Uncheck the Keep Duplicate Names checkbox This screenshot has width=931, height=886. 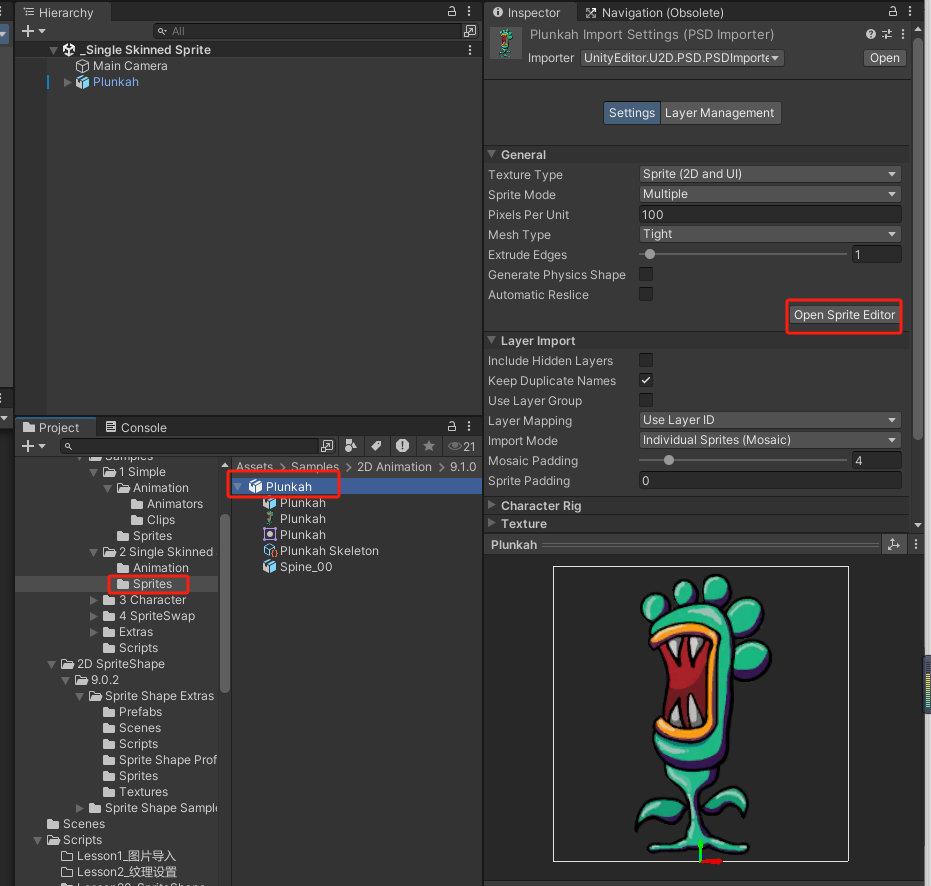coord(645,381)
